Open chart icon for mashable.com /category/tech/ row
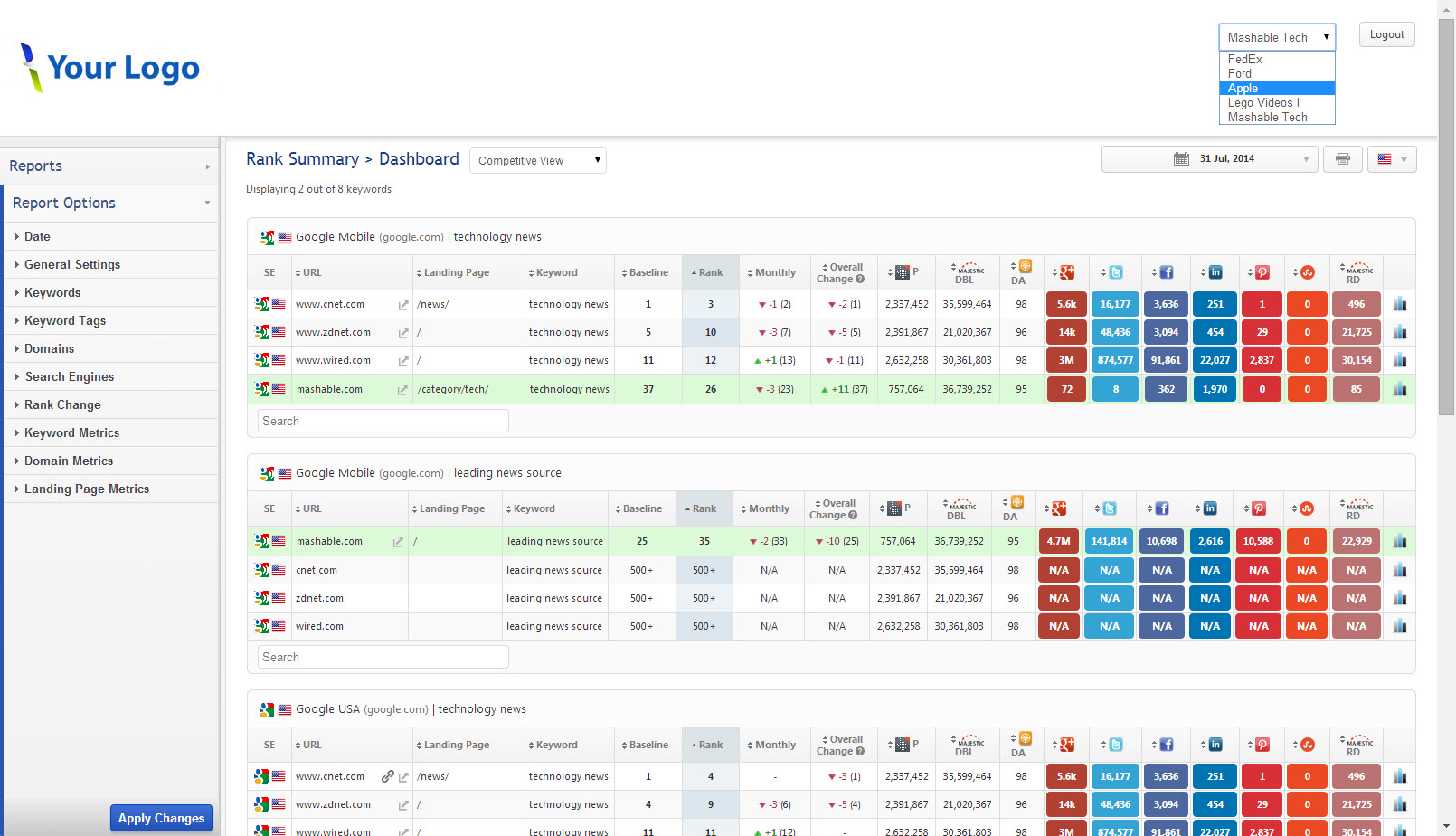The width and height of the screenshot is (1456, 836). [x=1400, y=389]
